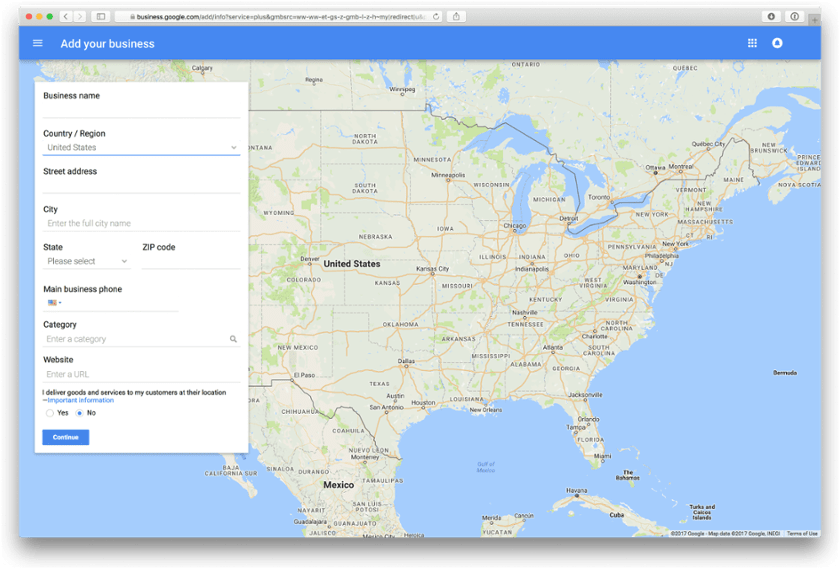
Task: Click the Terms of Use link on the map
Action: coord(802,533)
